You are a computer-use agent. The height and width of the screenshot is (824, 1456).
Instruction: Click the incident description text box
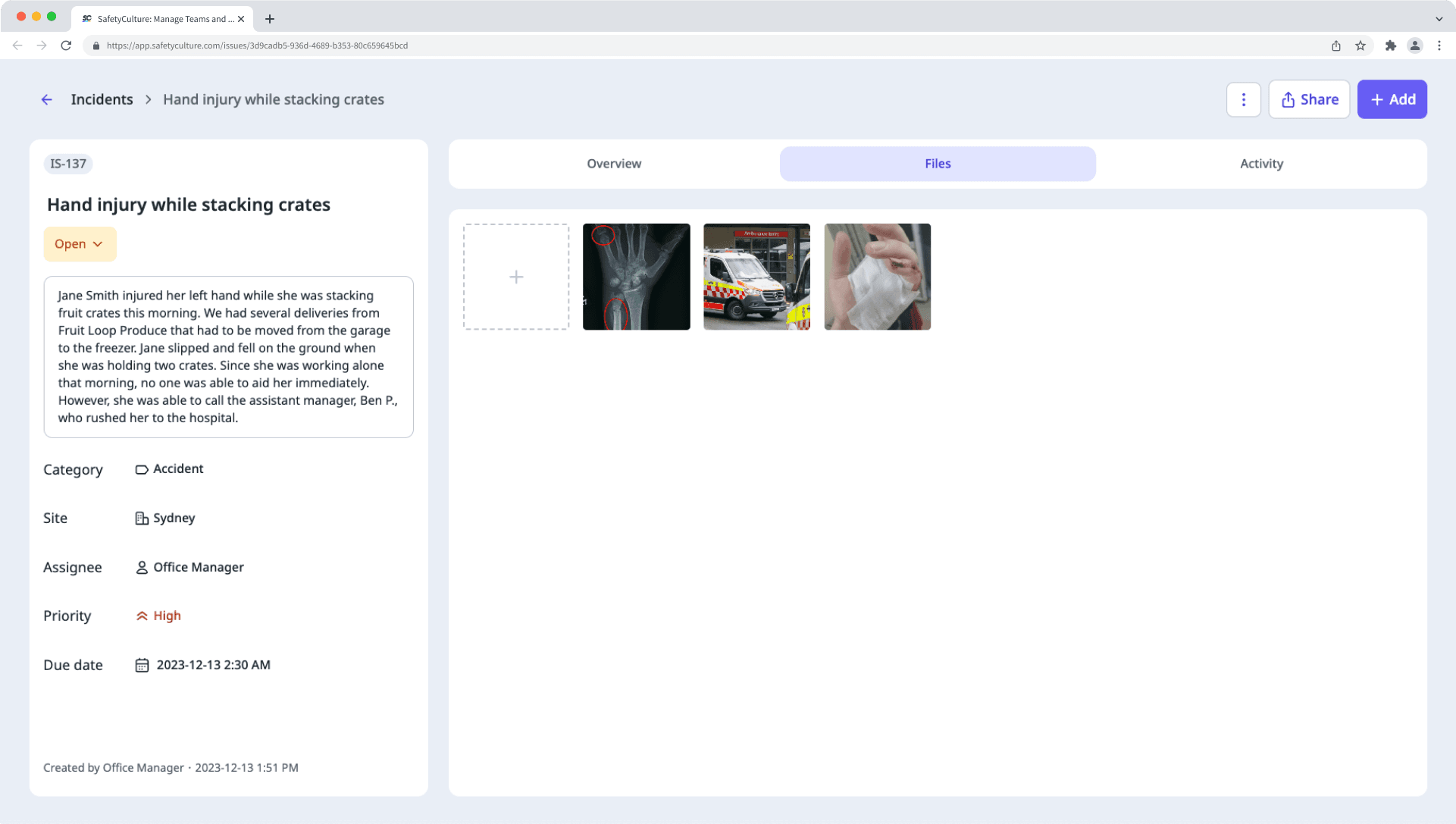point(228,356)
